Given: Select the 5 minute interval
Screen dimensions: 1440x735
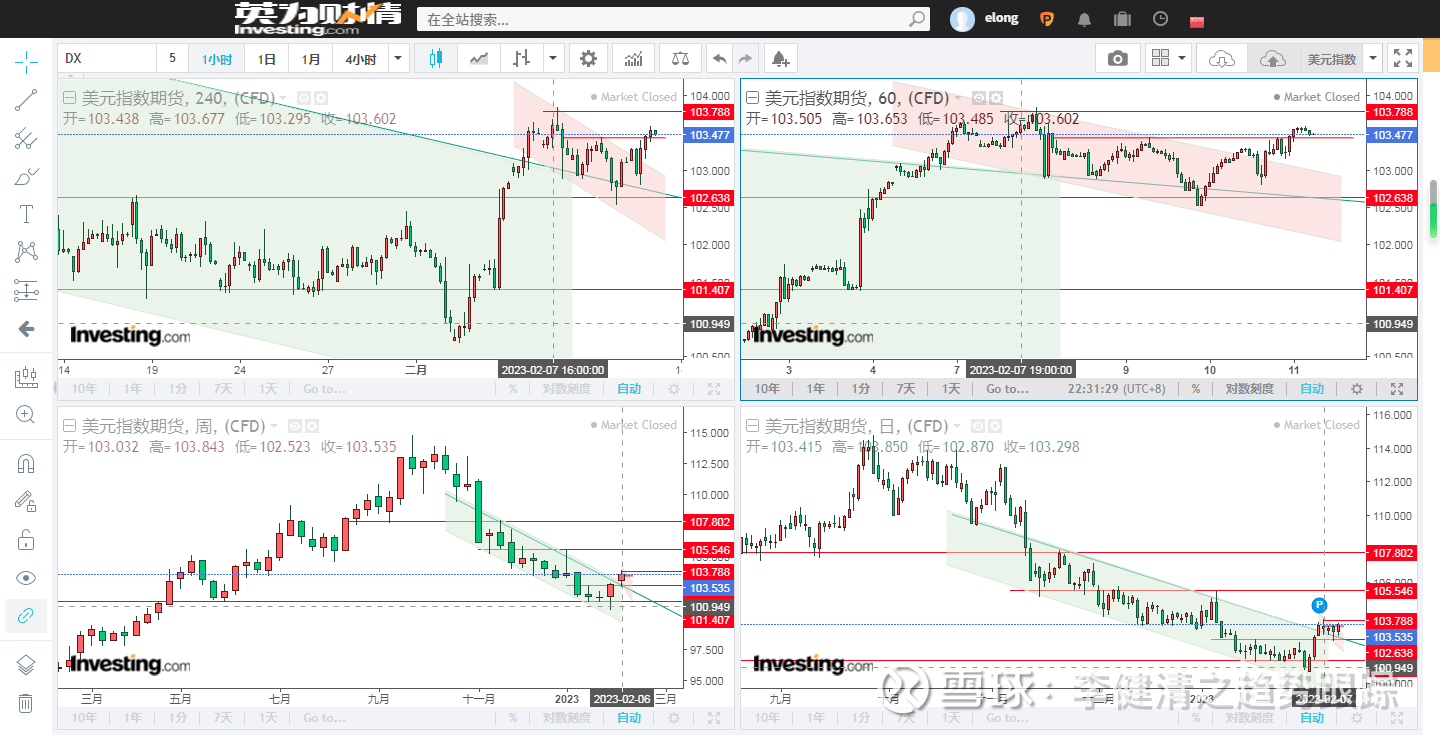Looking at the screenshot, I should pyautogui.click(x=172, y=59).
